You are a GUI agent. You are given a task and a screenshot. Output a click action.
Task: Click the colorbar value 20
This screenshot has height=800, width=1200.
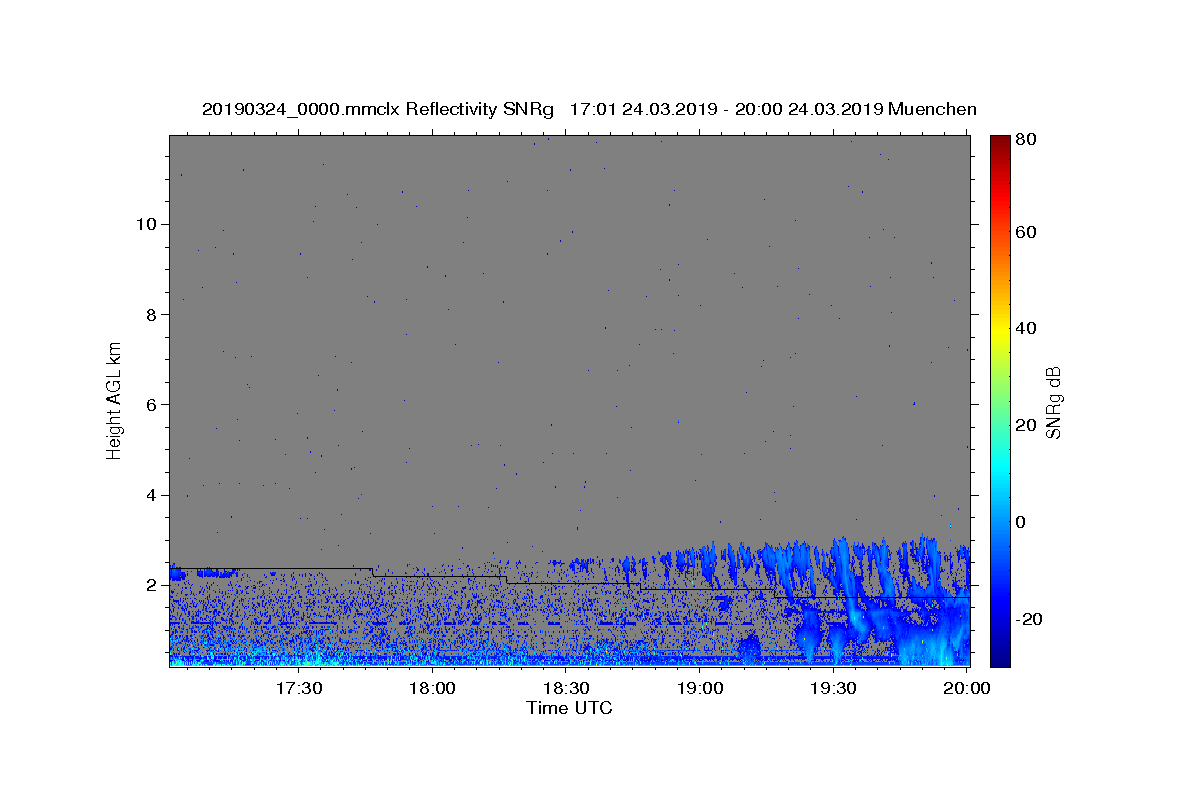pos(1028,425)
